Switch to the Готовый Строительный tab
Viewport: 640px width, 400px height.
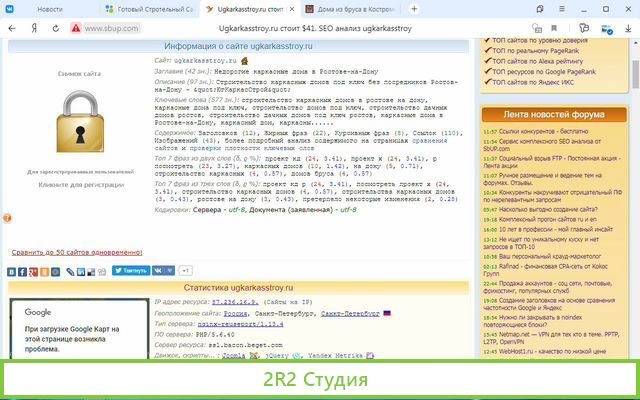[150, 9]
